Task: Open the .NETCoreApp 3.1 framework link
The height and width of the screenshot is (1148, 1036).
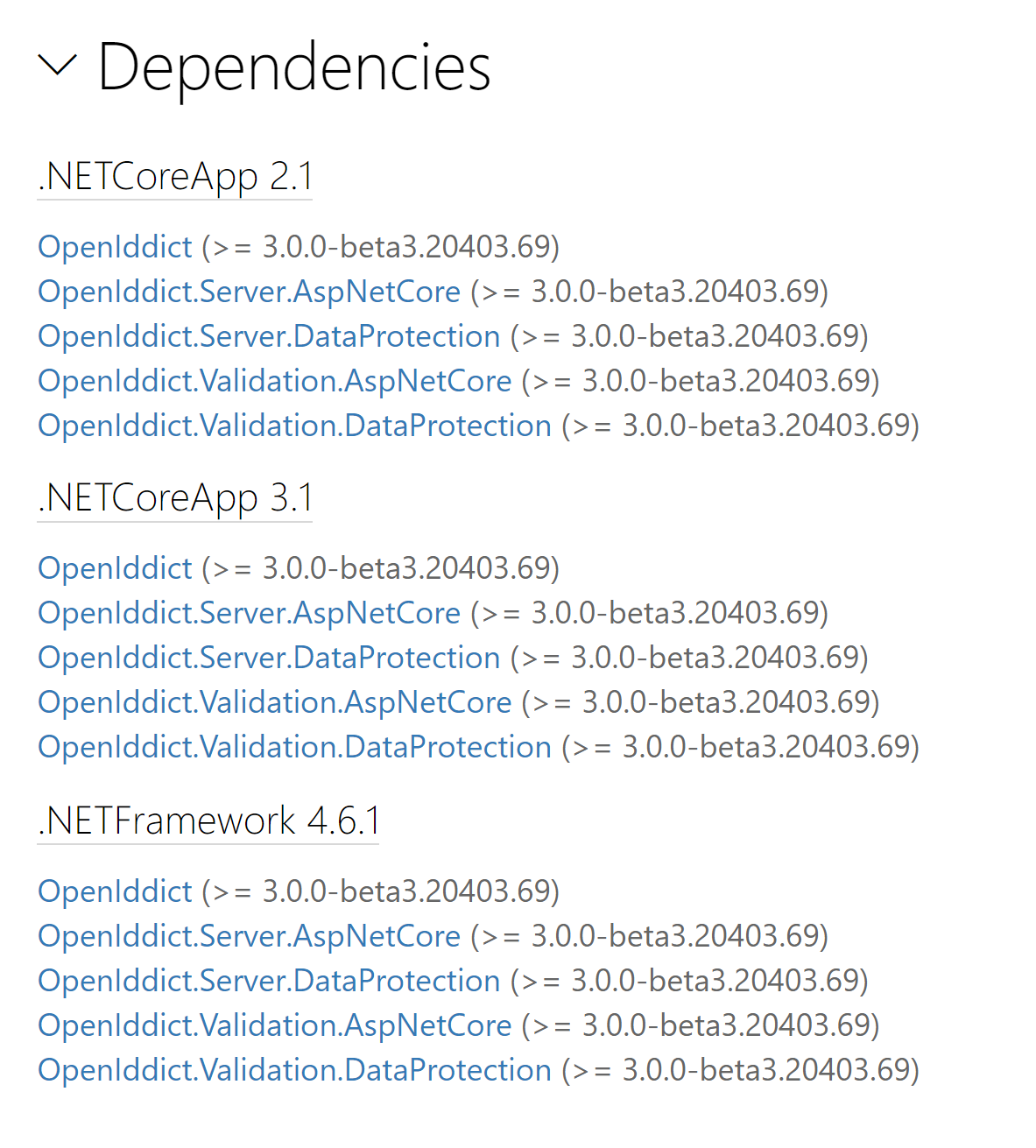Action: (x=174, y=498)
